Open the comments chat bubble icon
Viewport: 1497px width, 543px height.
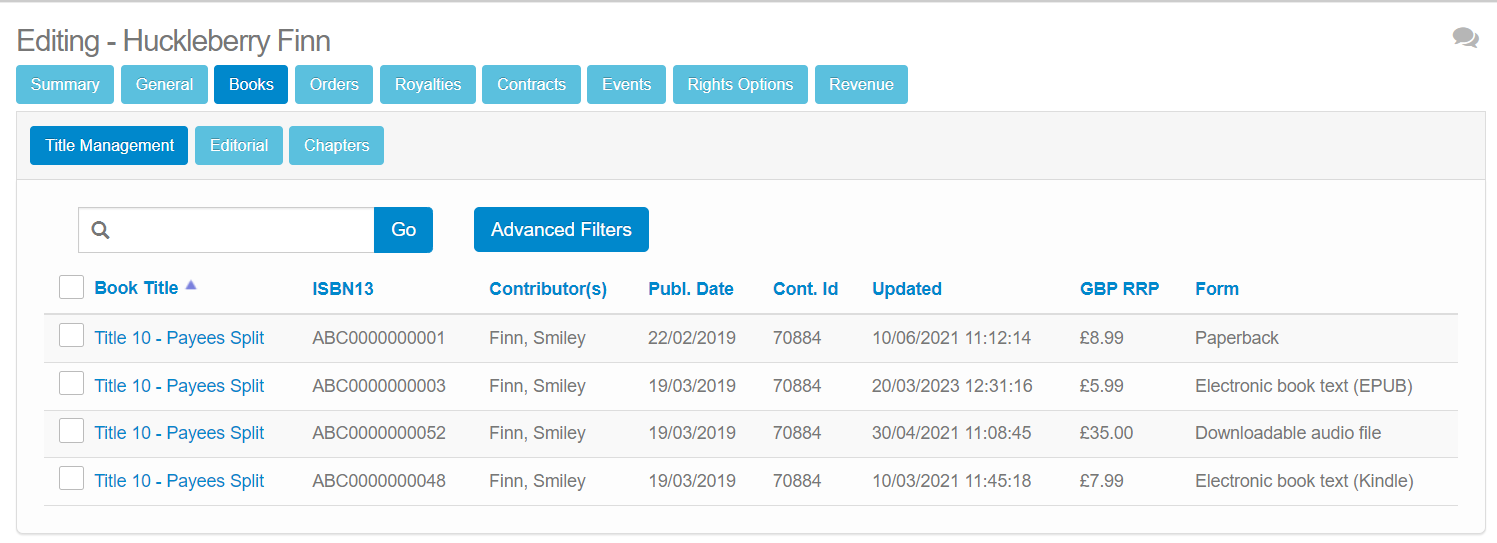point(1465,38)
